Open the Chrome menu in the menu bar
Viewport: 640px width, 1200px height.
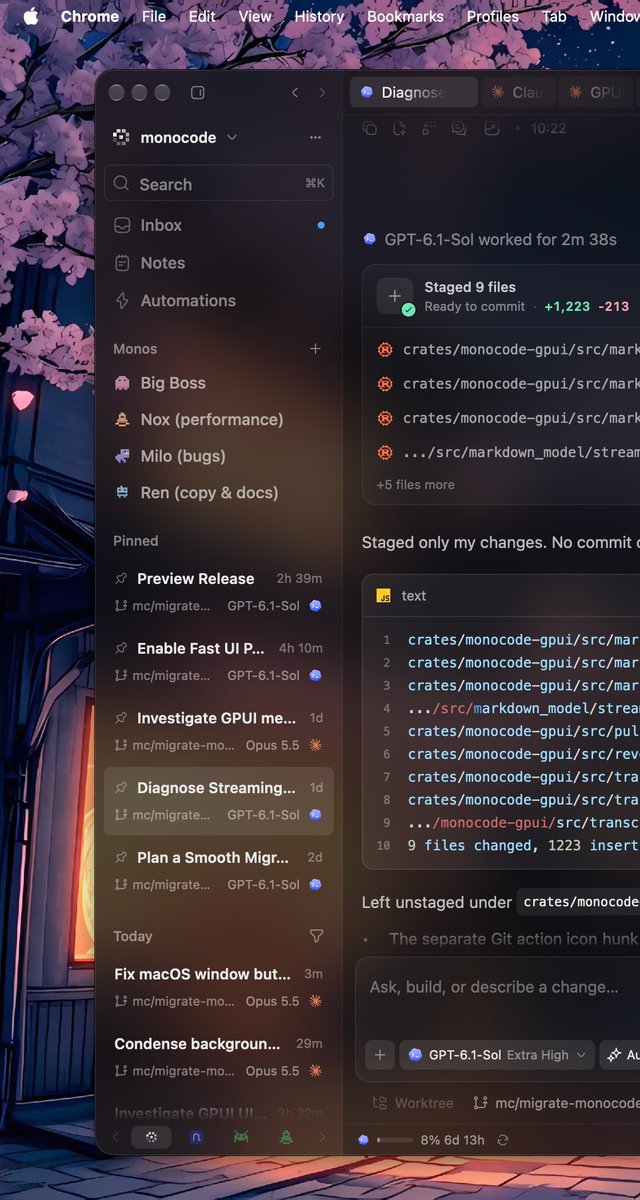tap(90, 16)
